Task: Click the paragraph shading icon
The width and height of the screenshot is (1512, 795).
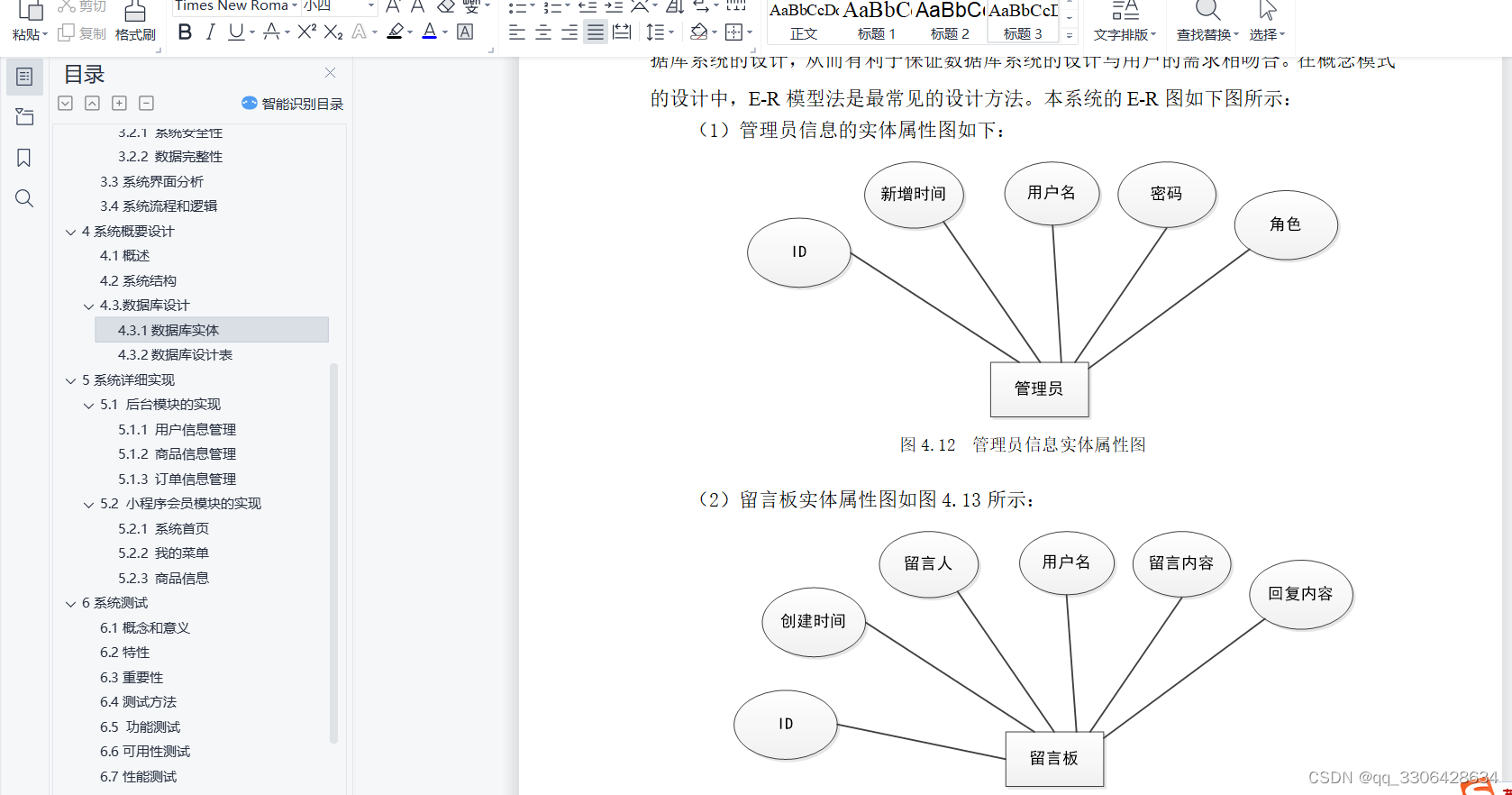Action: coord(698,32)
